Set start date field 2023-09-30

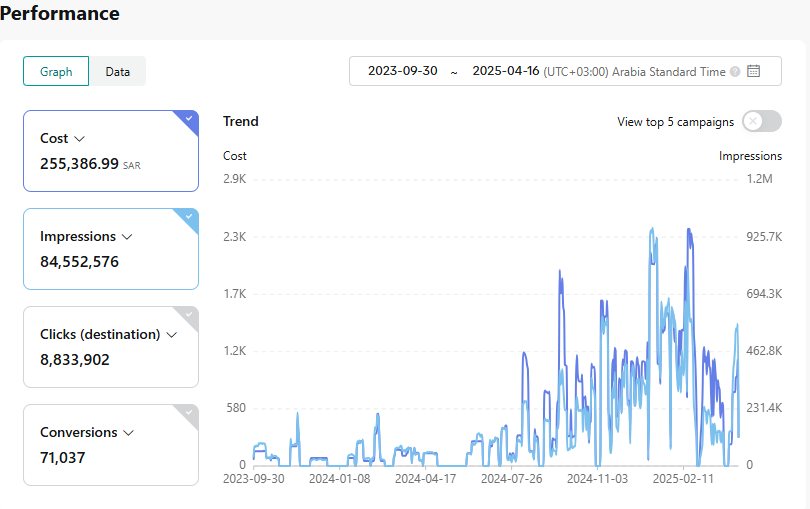(402, 71)
